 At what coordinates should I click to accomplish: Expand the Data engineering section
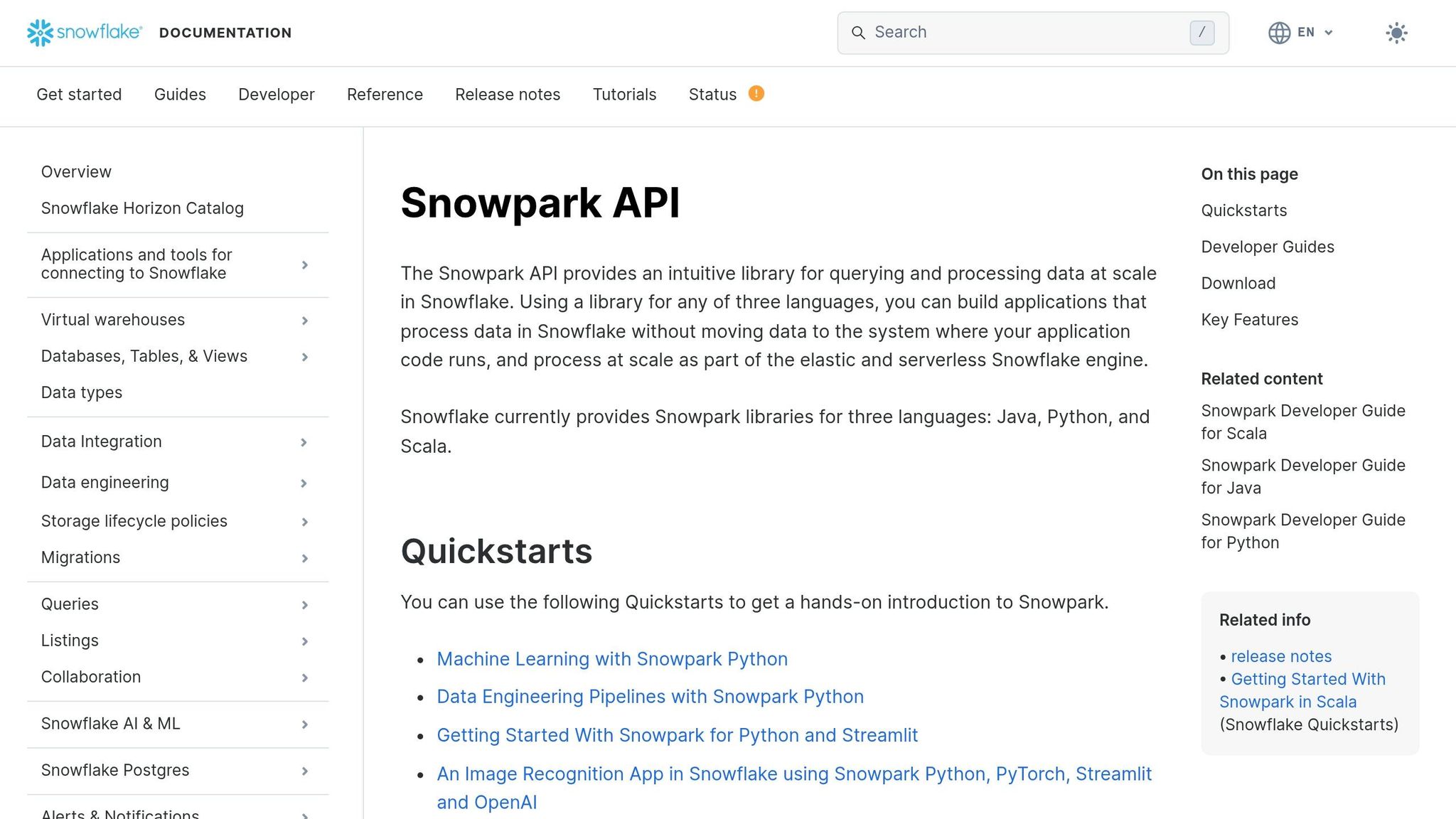pos(304,483)
